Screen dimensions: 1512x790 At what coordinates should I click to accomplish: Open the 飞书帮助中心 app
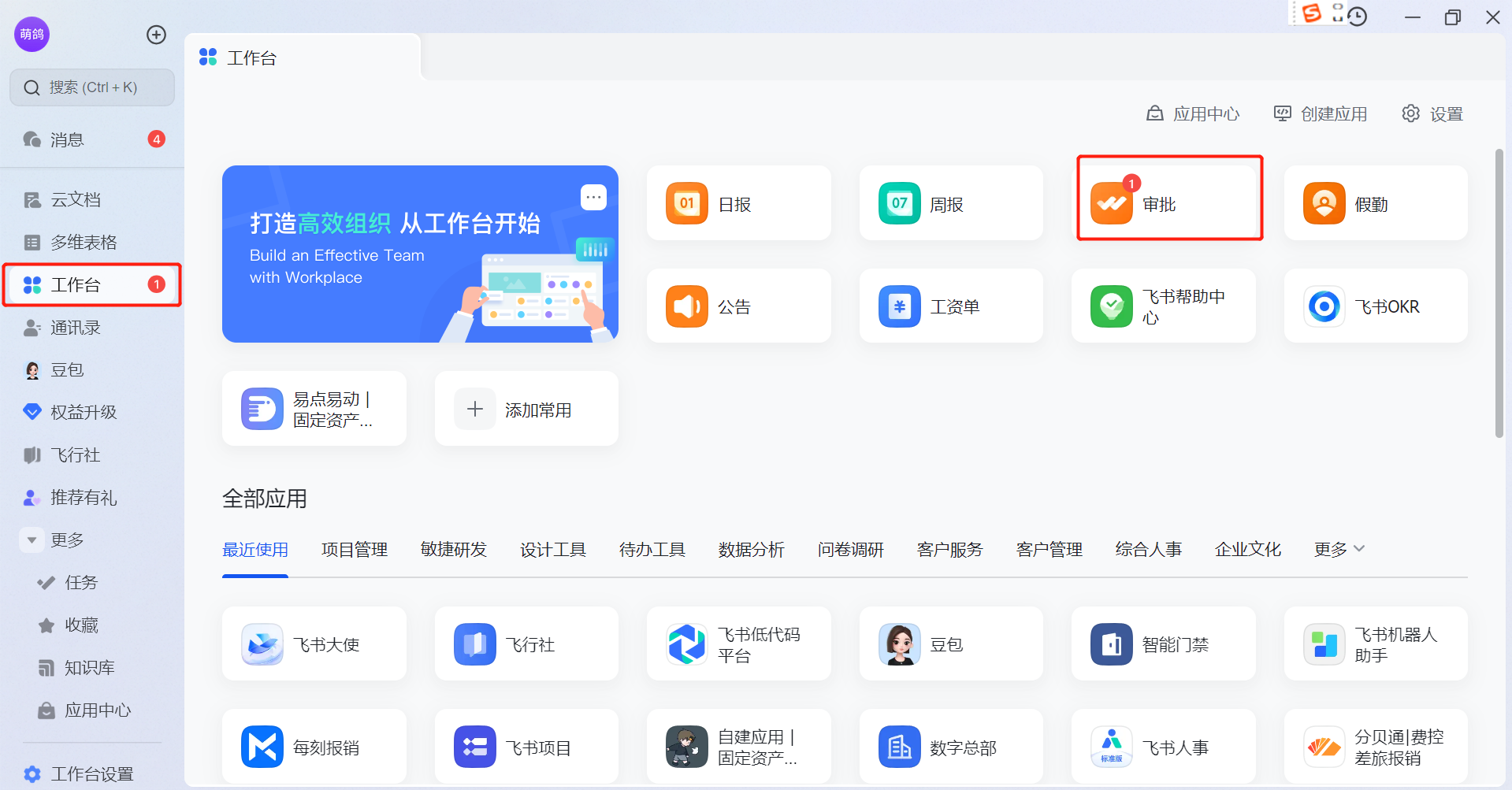coord(1163,306)
